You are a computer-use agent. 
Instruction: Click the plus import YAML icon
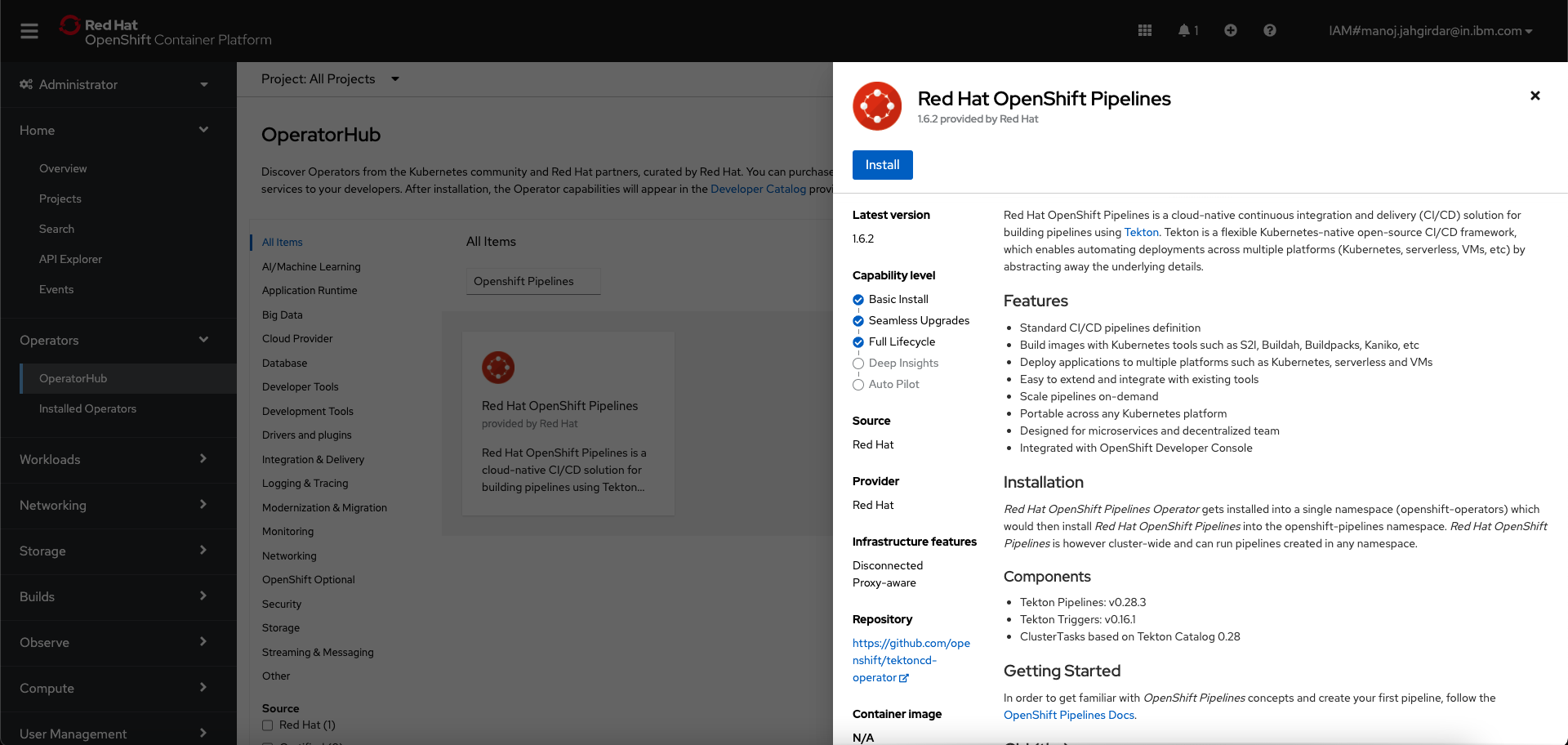1231,30
